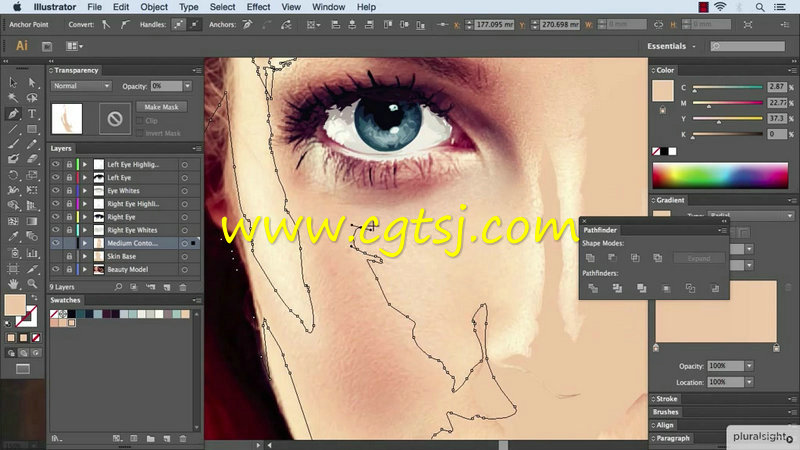Select the Pencil tool
Screen dimensions: 800x450
point(32,144)
